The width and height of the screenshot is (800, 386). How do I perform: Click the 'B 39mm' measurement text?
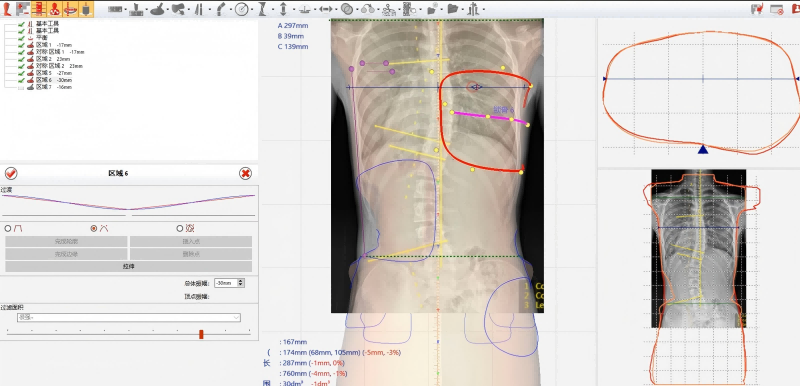point(291,36)
